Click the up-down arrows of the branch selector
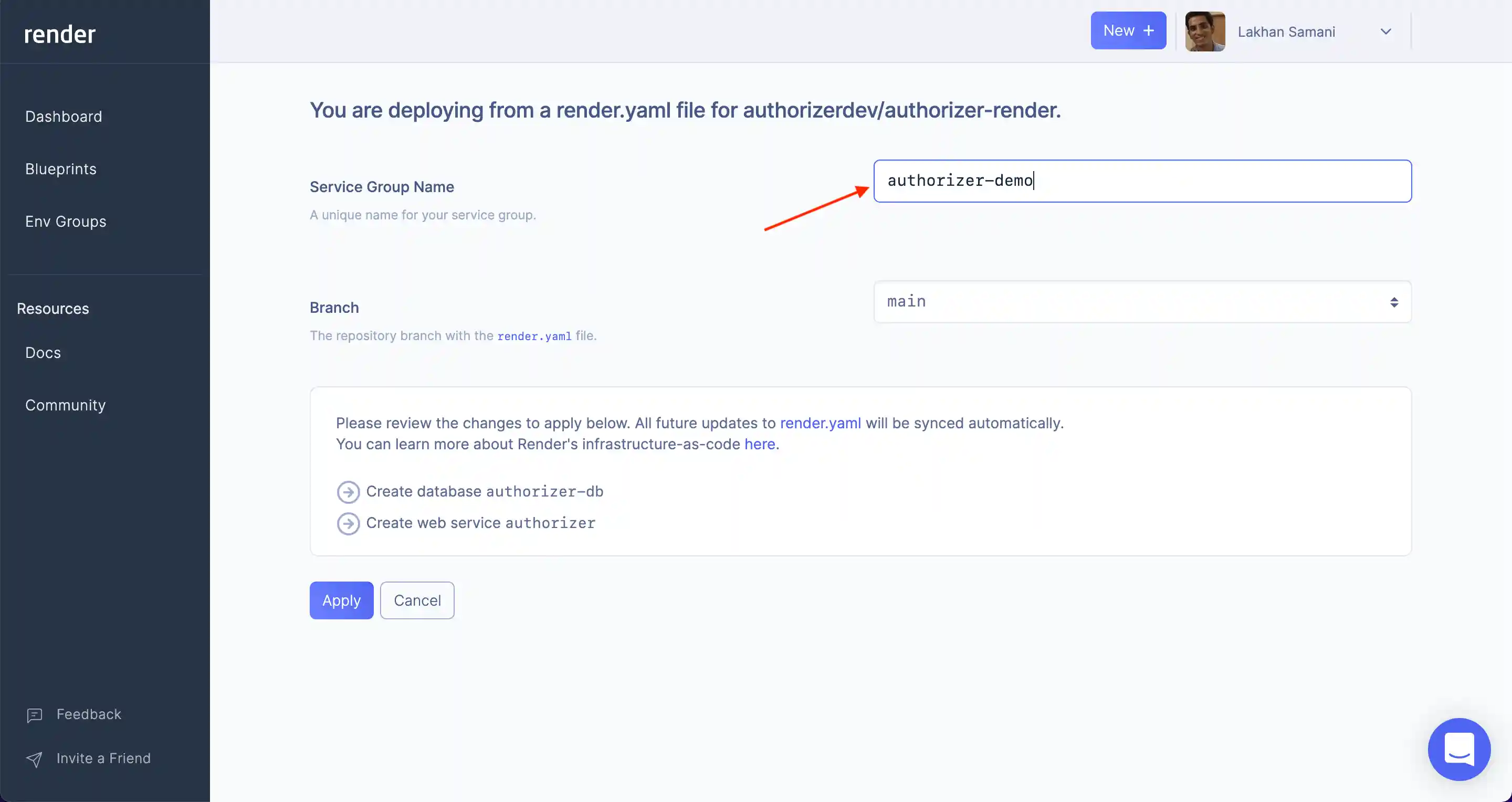Screen dimensions: 1512x802 [1394, 302]
